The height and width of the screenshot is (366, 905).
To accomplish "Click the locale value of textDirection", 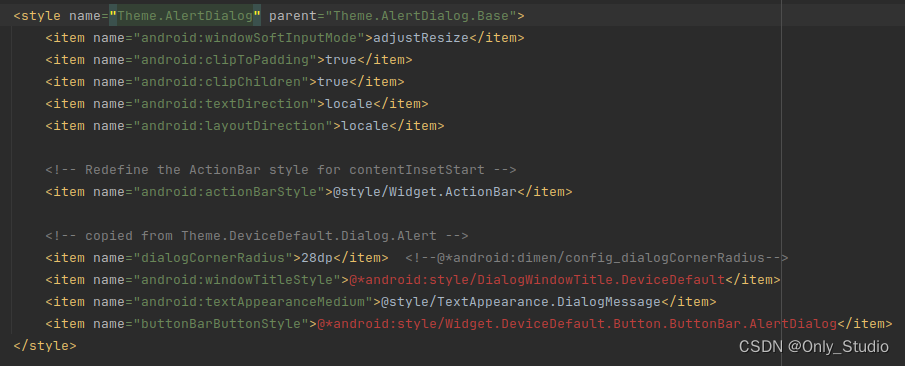I will pos(349,104).
